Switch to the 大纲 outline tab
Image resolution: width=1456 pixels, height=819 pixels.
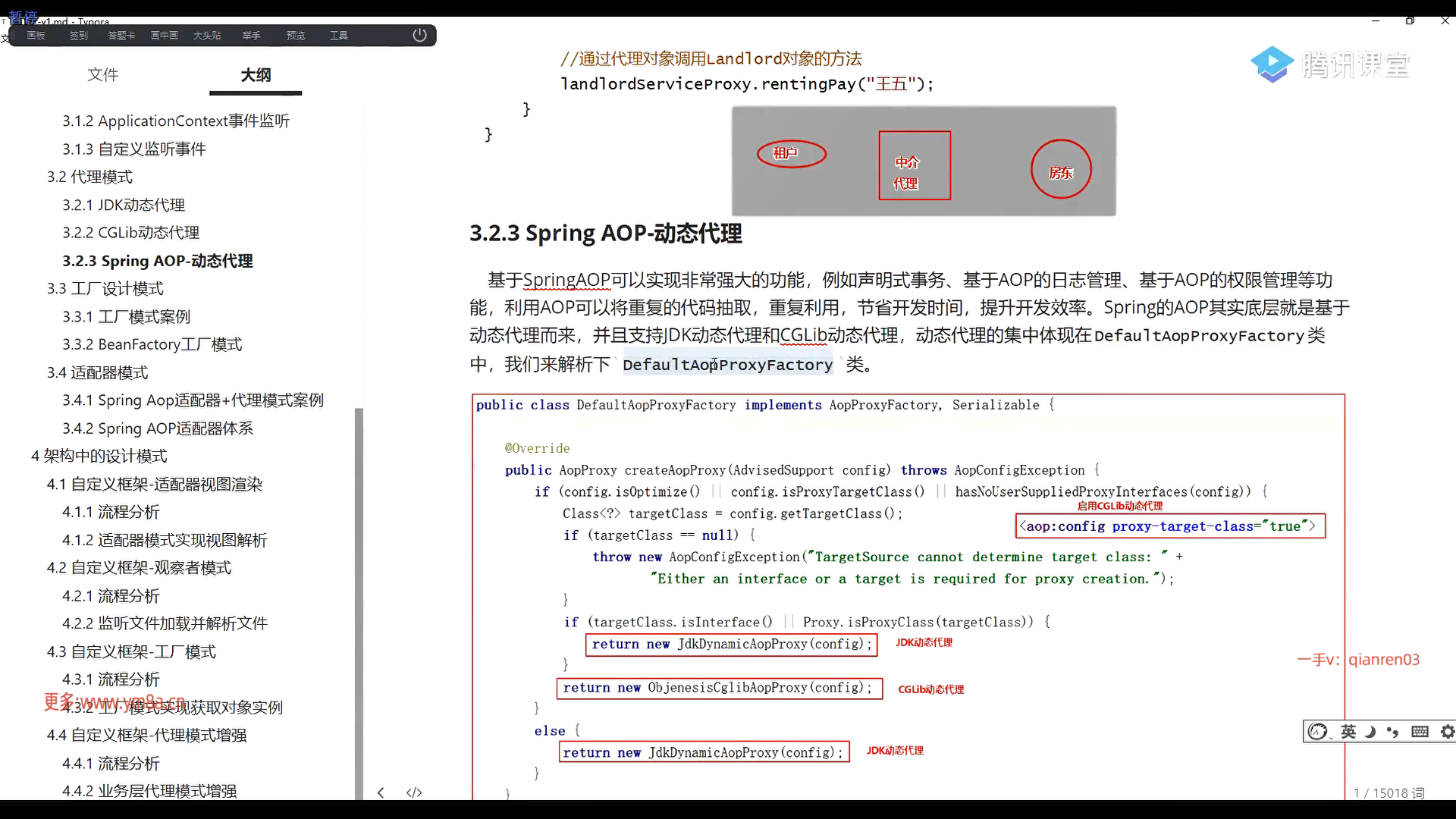point(256,74)
